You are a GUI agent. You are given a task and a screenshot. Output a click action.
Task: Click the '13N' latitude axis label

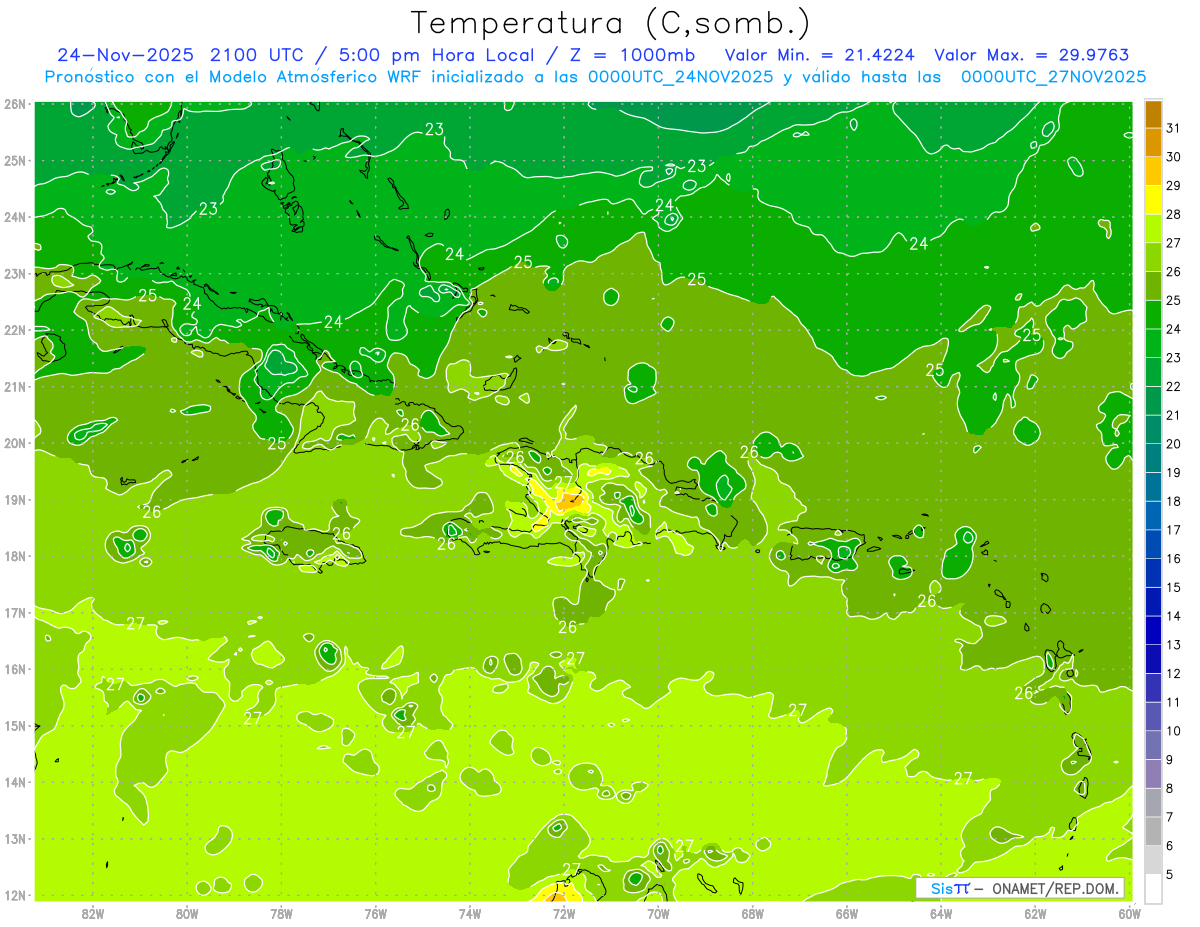tap(15, 839)
